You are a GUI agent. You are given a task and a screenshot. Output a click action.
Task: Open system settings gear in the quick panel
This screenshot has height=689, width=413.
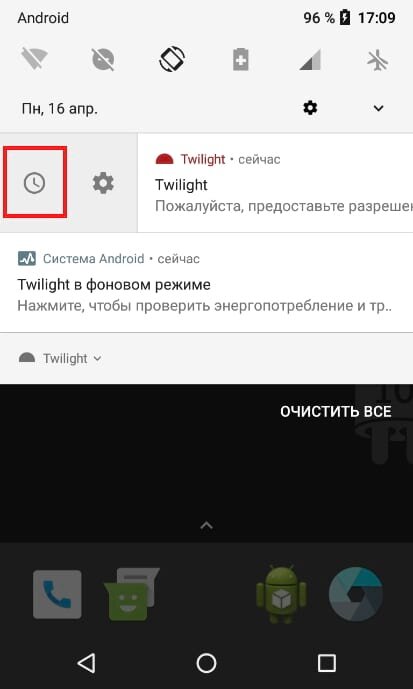point(310,108)
